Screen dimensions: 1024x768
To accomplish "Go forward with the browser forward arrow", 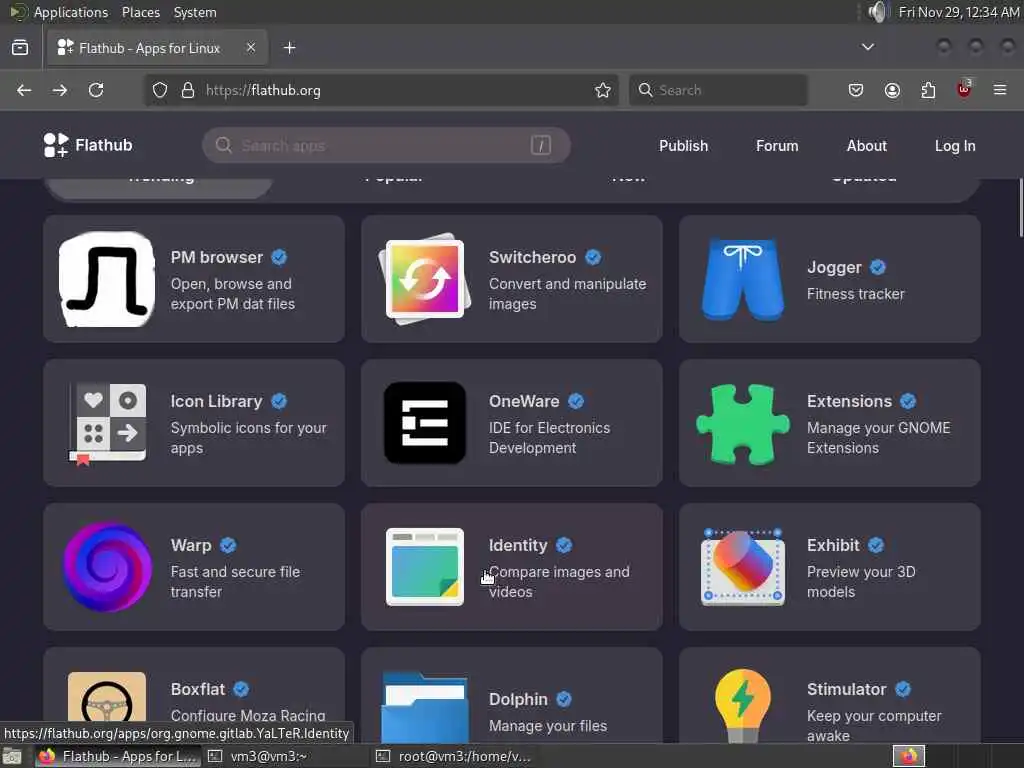I will point(60,90).
